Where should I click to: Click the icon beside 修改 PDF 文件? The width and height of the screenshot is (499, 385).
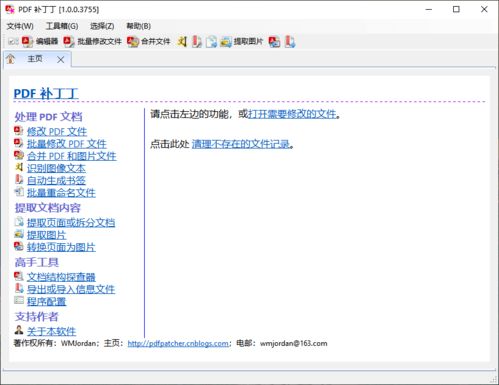[18, 130]
